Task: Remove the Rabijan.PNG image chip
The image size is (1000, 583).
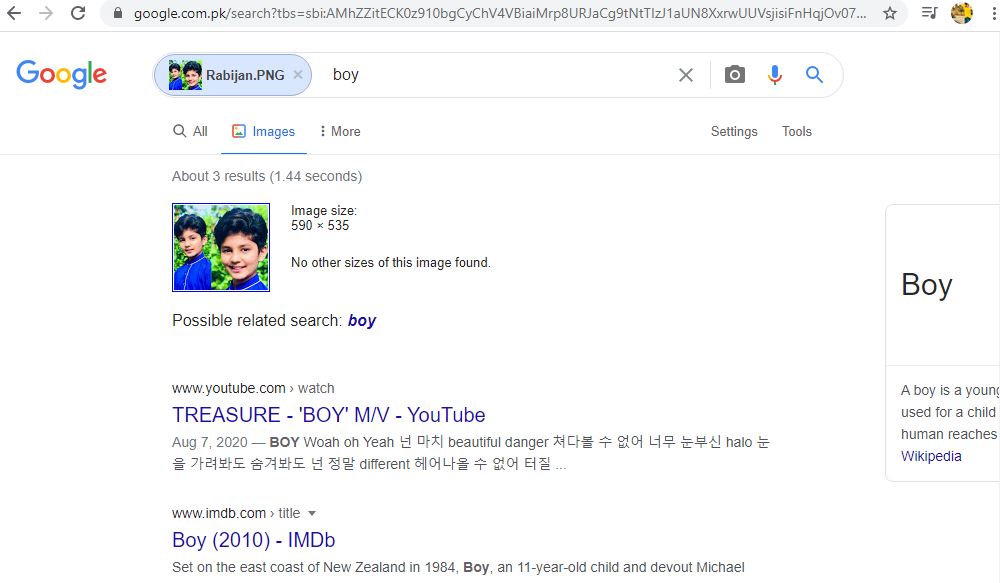Action: (298, 75)
